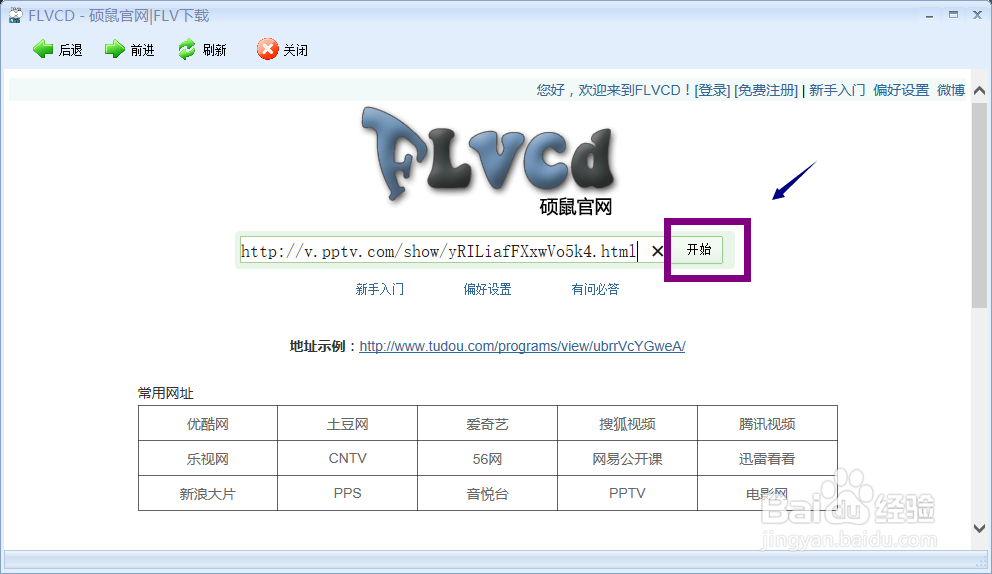Select CNTV in the site table
The image size is (992, 574).
[x=347, y=458]
